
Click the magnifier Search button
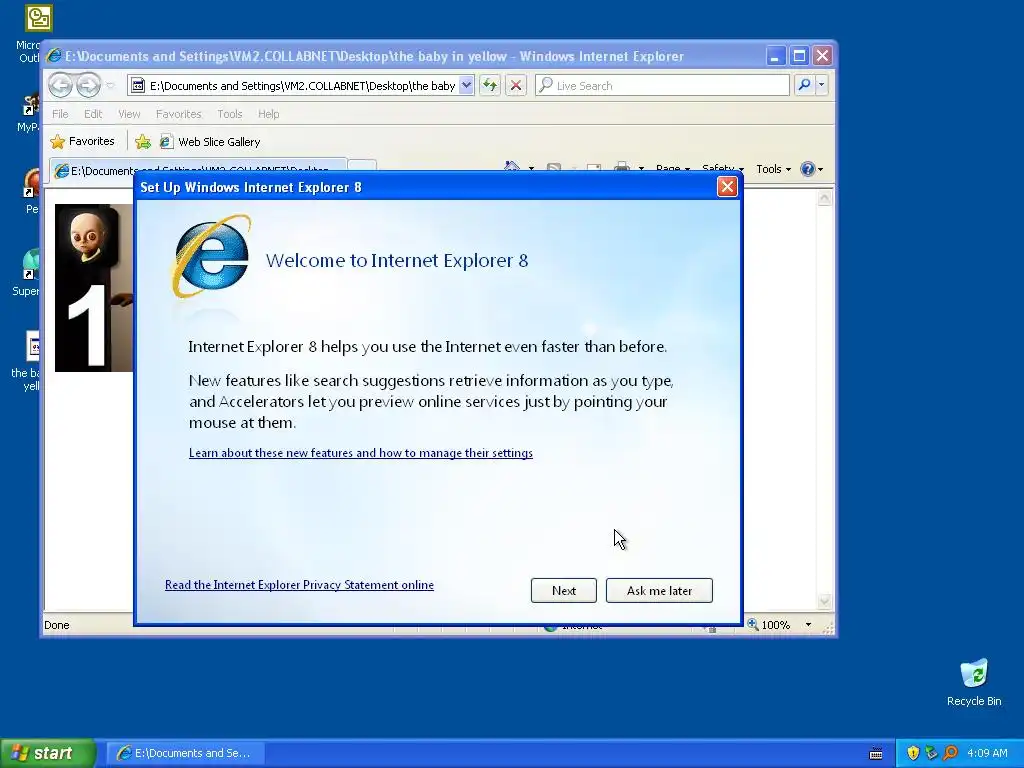point(805,85)
